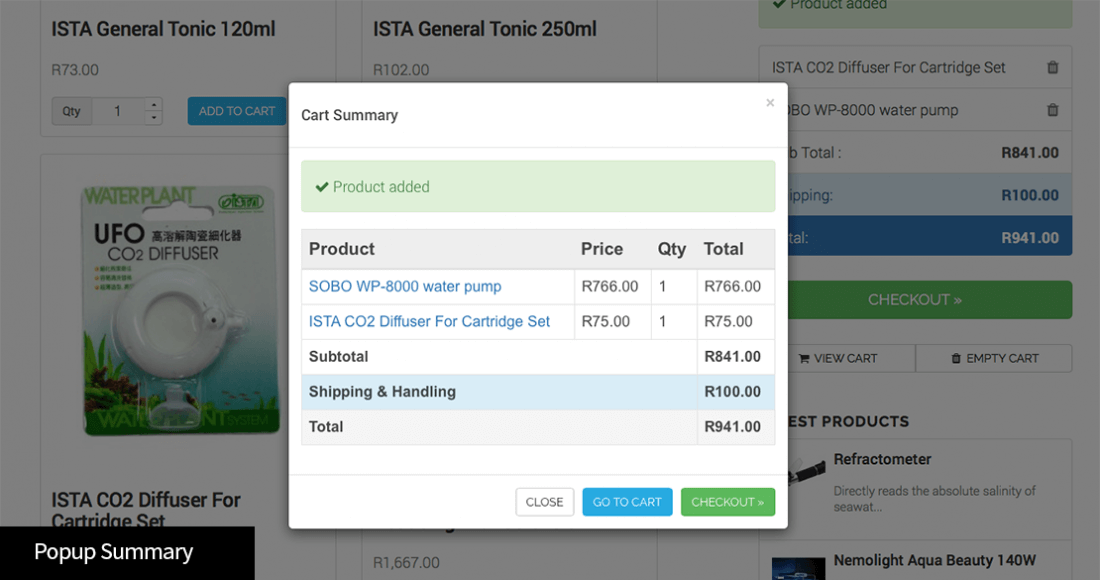Select Nemolight Aqua Beauty 140W product link
Screen dimensions: 1100x580
934,560
